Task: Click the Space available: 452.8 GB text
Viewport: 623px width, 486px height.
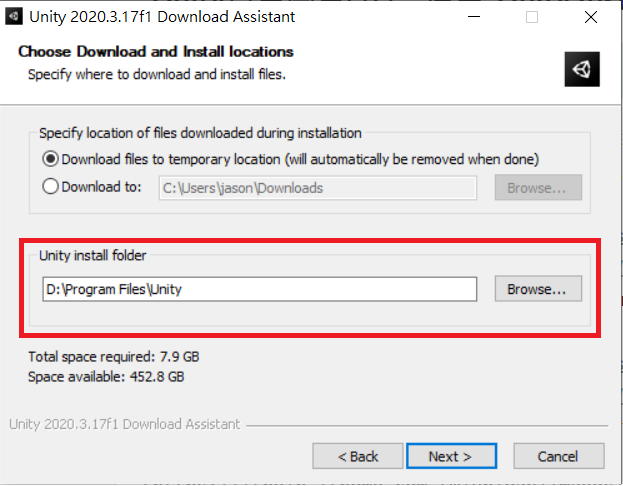Action: click(x=106, y=376)
